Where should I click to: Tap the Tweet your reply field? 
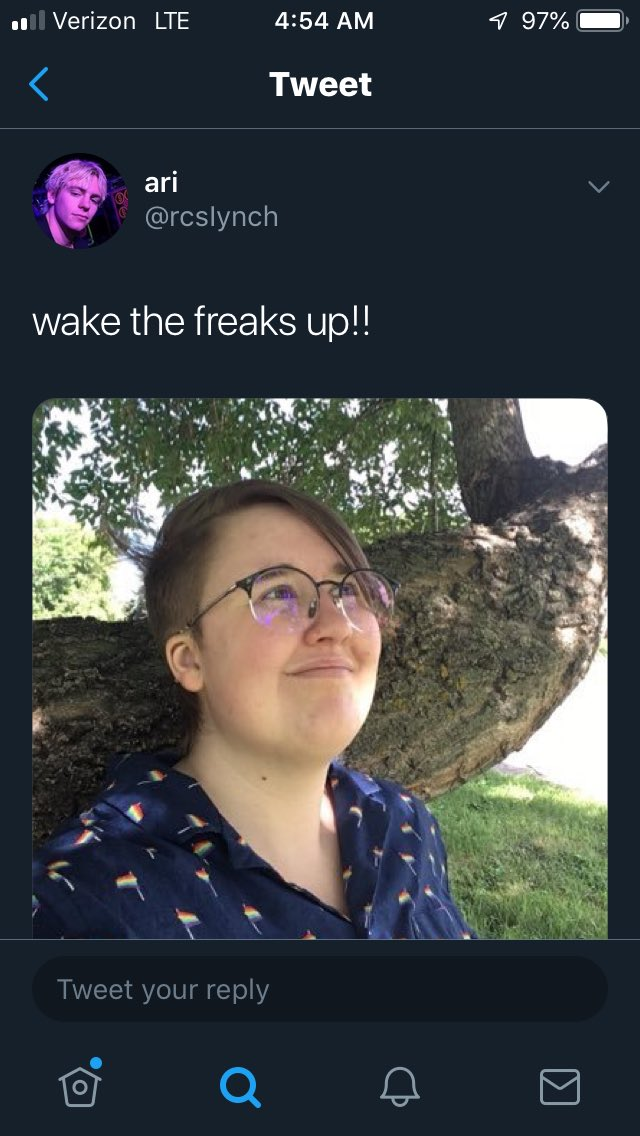point(320,989)
